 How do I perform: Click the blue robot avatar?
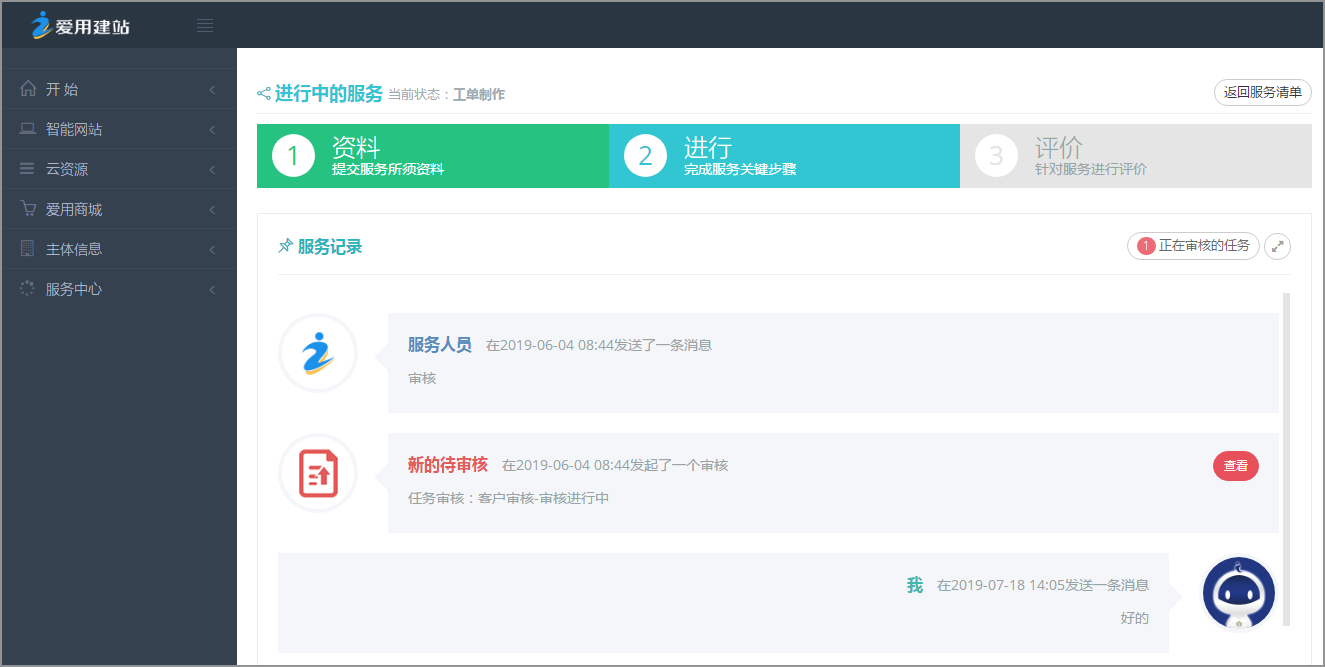[x=1238, y=593]
